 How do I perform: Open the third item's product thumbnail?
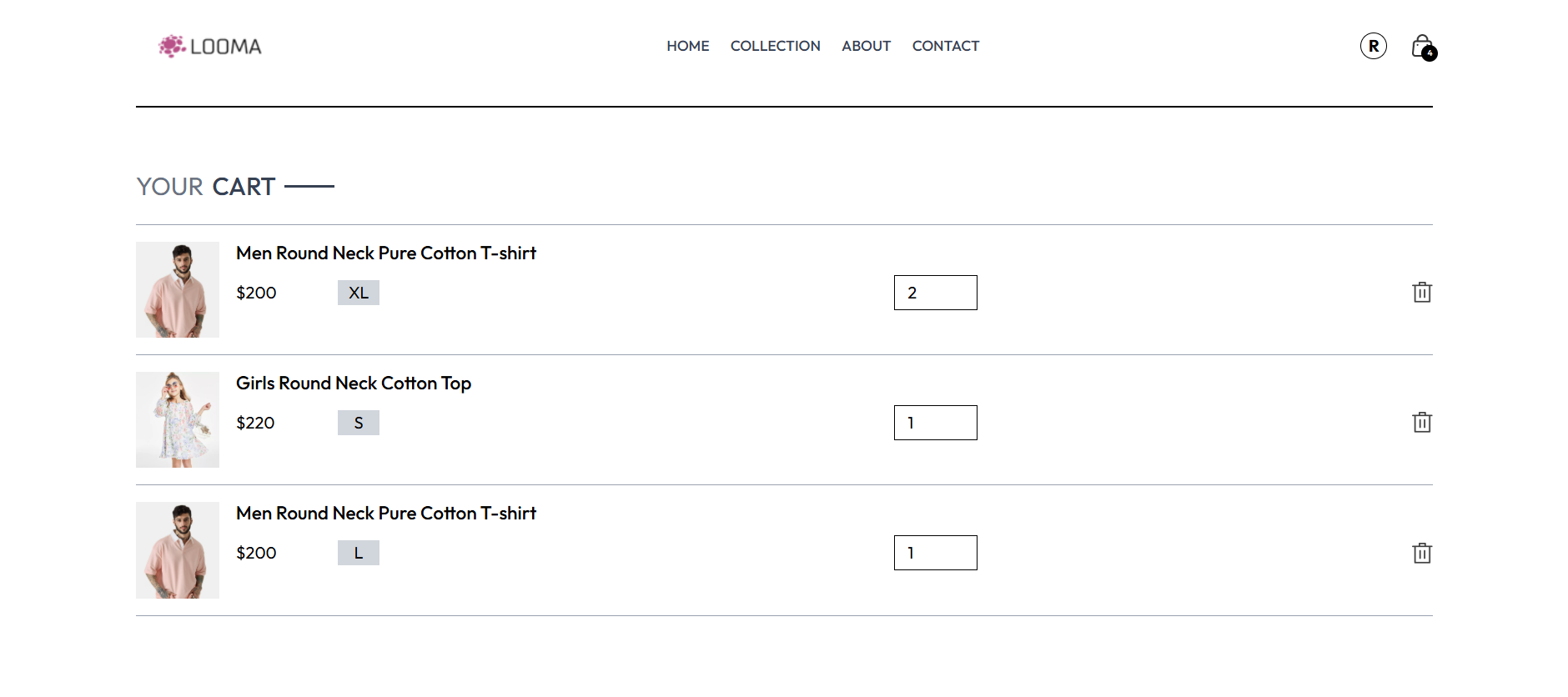pyautogui.click(x=178, y=550)
